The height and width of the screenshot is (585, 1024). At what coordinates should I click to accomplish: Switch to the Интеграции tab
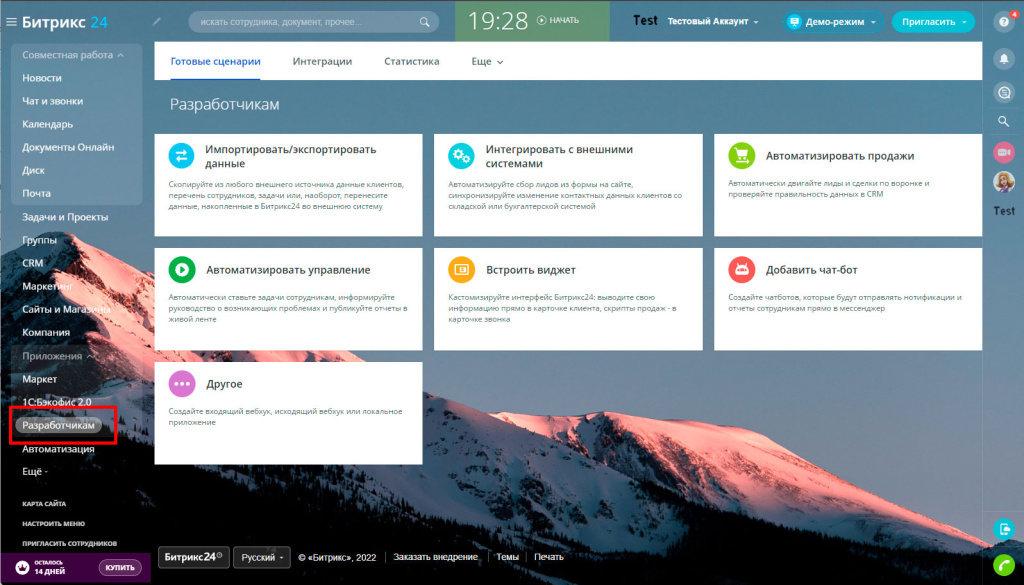tap(322, 62)
